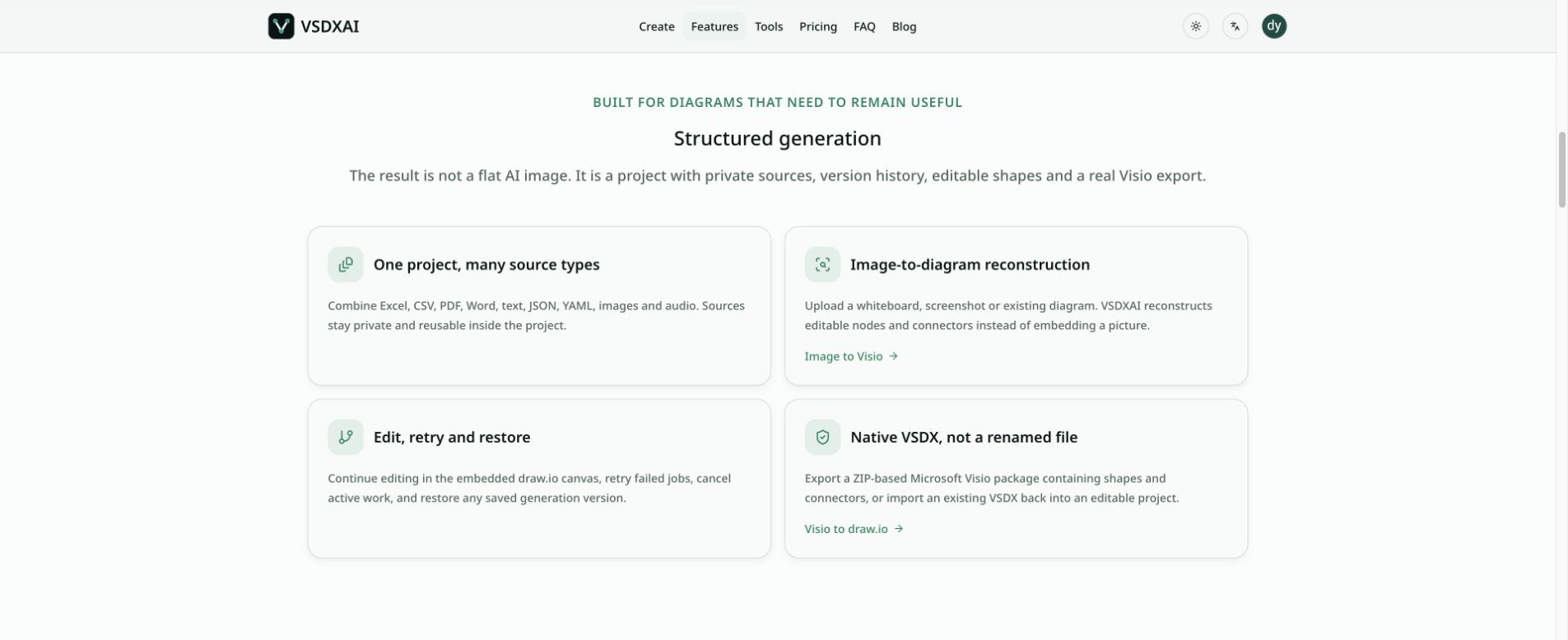
Task: Navigate to the Pricing page
Action: 818,26
